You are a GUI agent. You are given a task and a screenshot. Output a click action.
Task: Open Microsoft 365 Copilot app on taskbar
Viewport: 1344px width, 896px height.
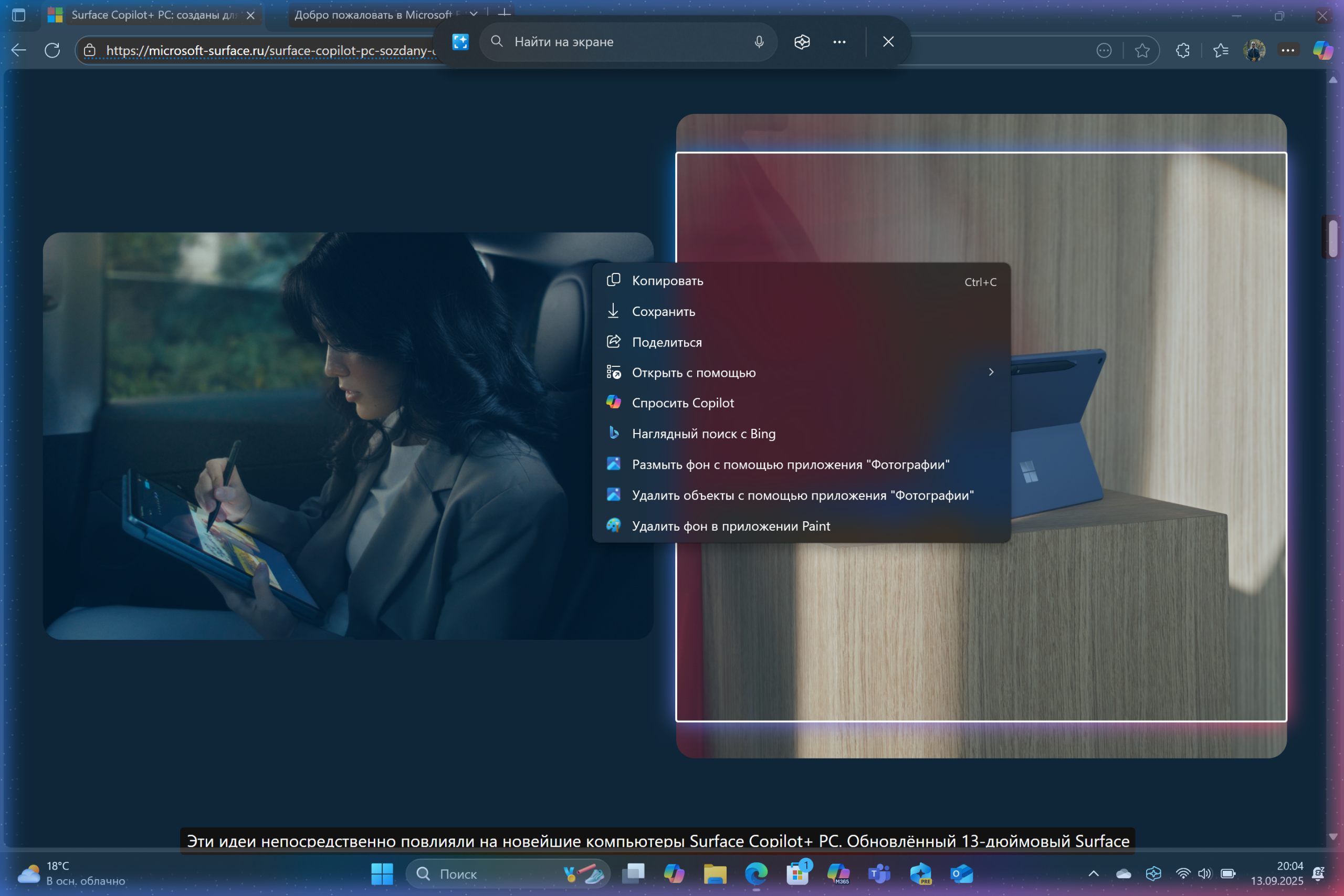click(x=838, y=874)
